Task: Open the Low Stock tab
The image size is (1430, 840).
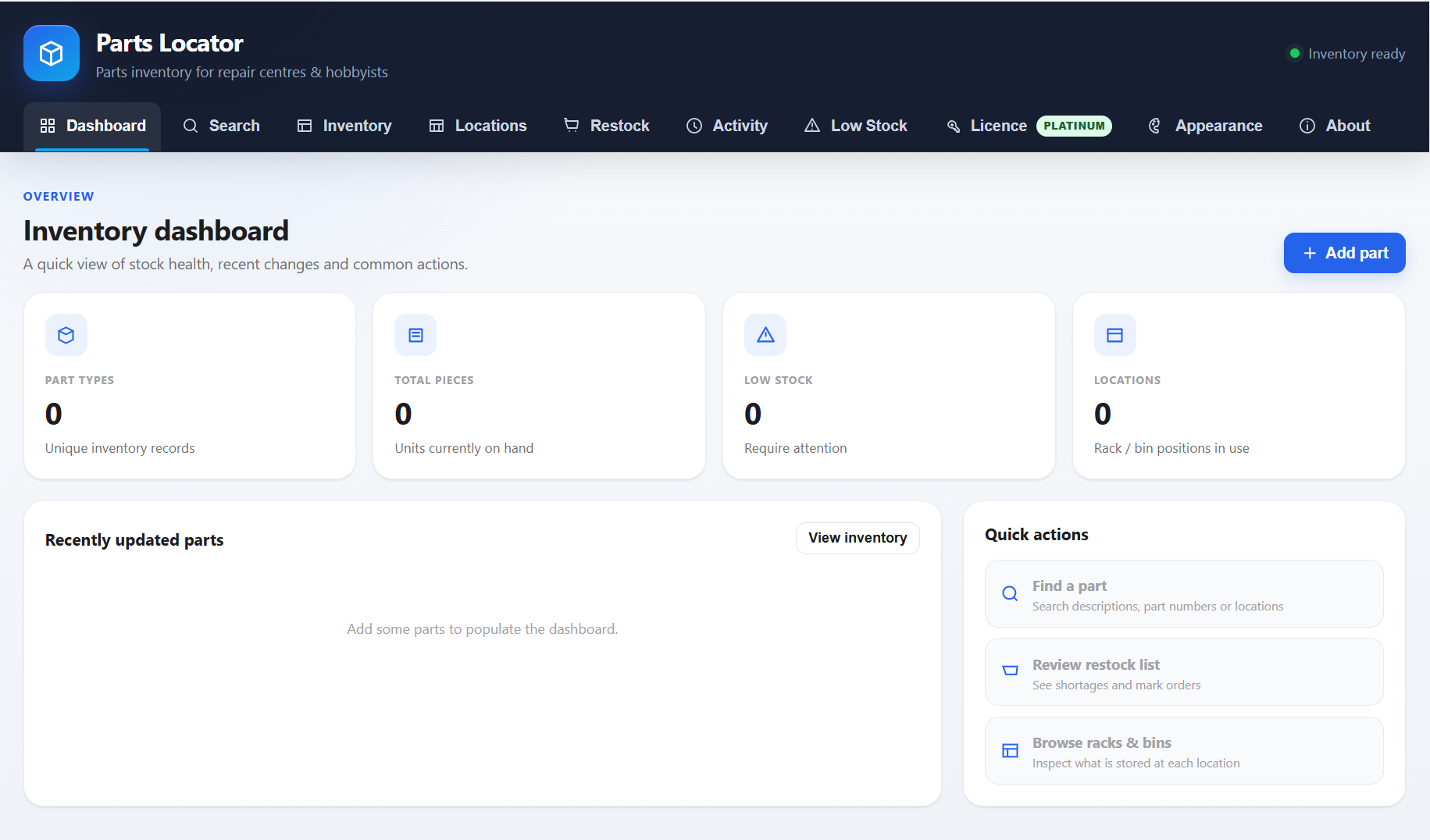Action: [856, 126]
